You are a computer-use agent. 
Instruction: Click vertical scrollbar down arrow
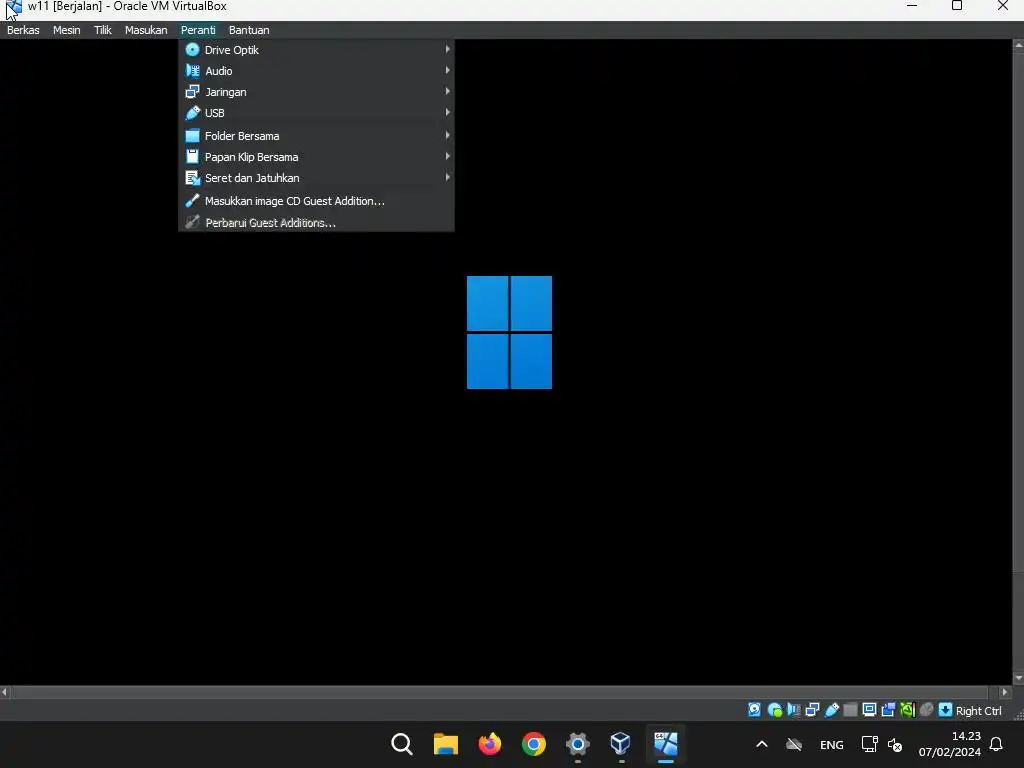(x=1018, y=679)
